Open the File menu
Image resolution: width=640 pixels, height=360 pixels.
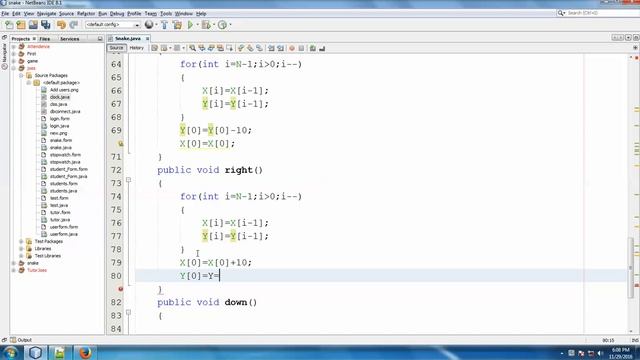coord(5,13)
